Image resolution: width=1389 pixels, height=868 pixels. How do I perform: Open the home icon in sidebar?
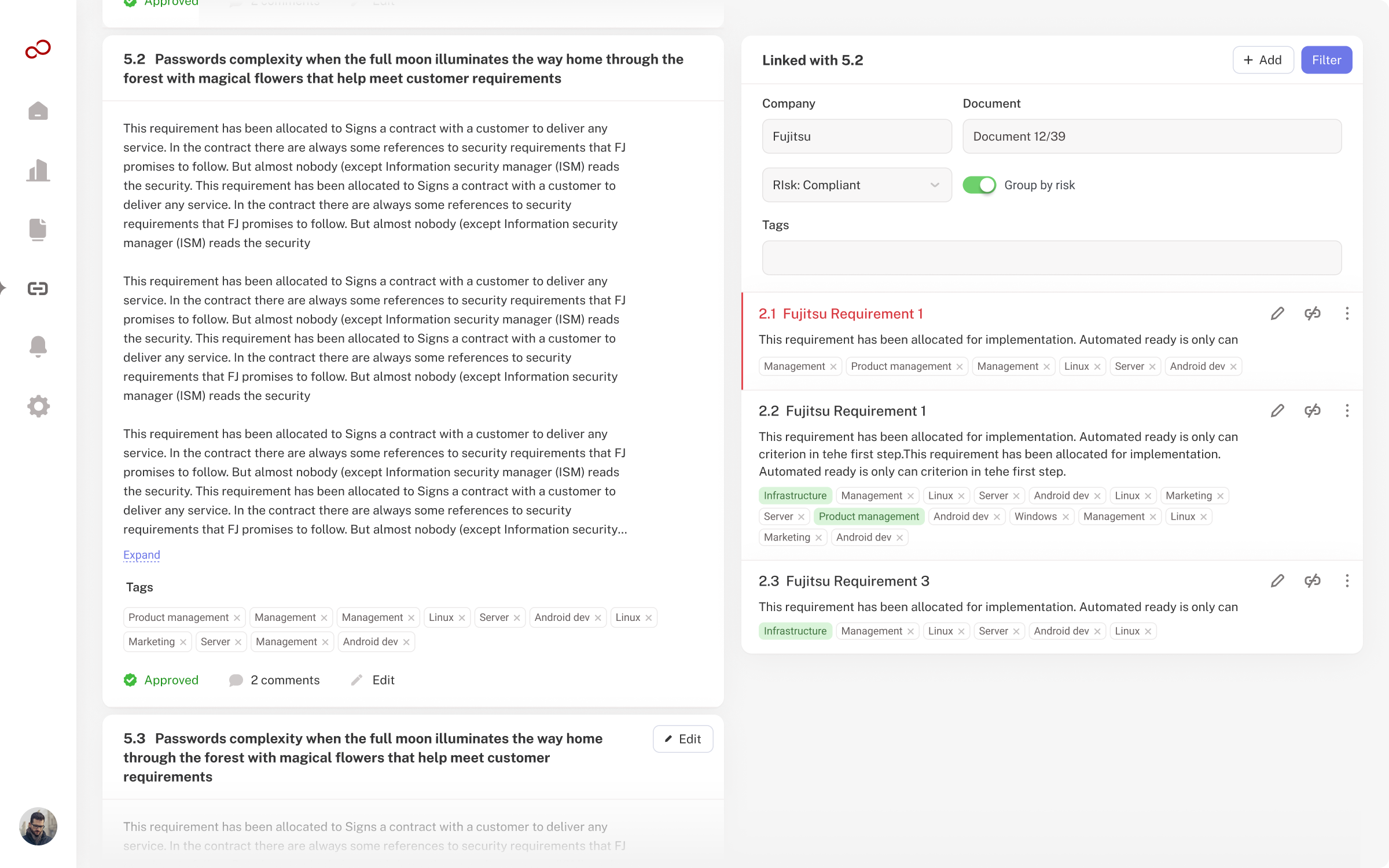pyautogui.click(x=38, y=111)
